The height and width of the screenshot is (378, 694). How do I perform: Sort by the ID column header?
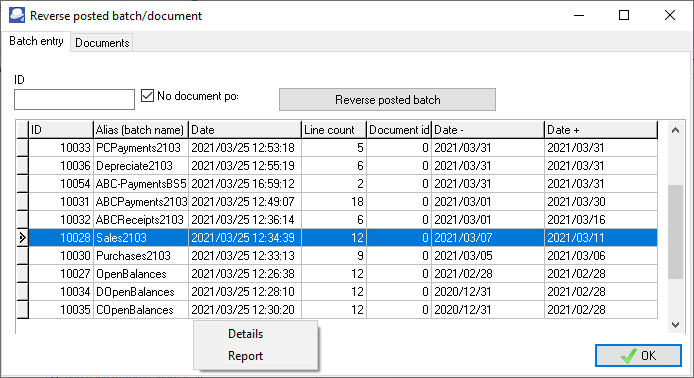(x=61, y=130)
